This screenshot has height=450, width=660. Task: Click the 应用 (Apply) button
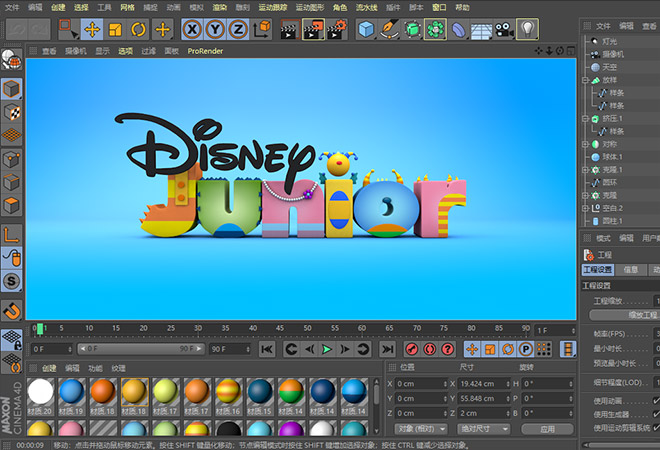pyautogui.click(x=546, y=429)
